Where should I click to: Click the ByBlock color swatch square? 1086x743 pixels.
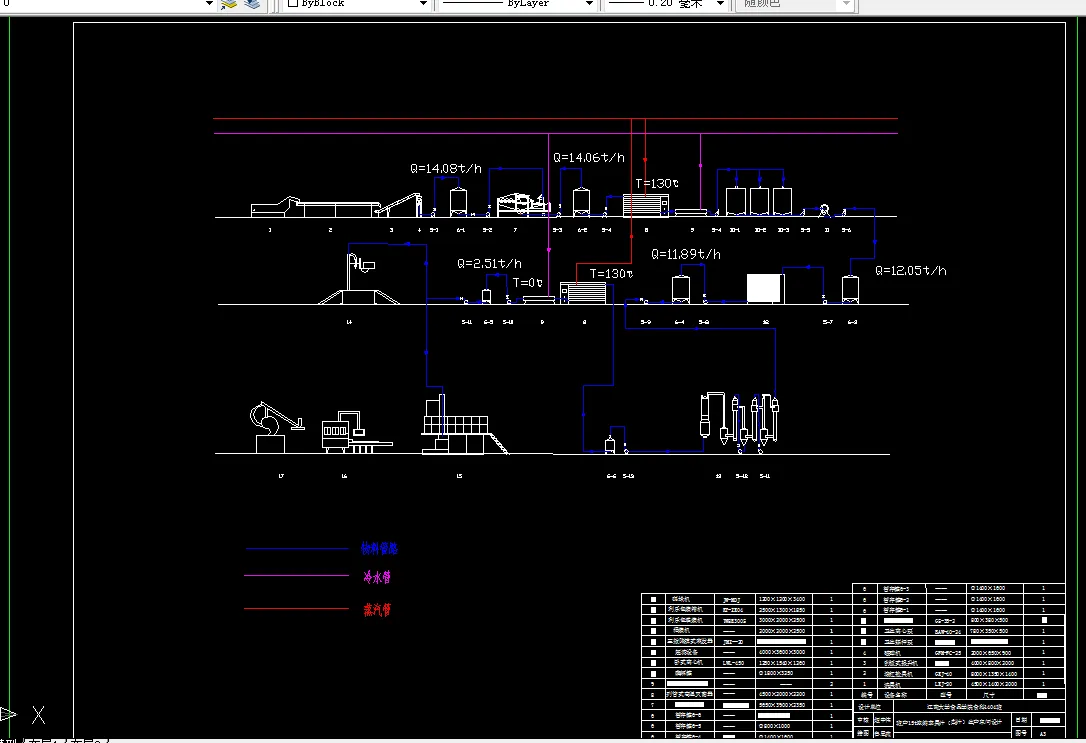(x=293, y=3)
